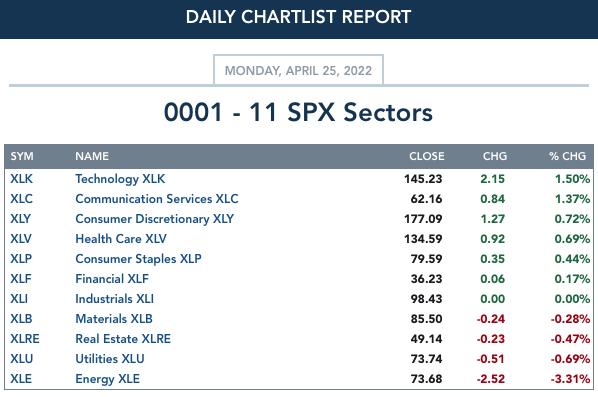This screenshot has width=598, height=397.
Task: Select Health Care XLV name
Action: coord(121,239)
